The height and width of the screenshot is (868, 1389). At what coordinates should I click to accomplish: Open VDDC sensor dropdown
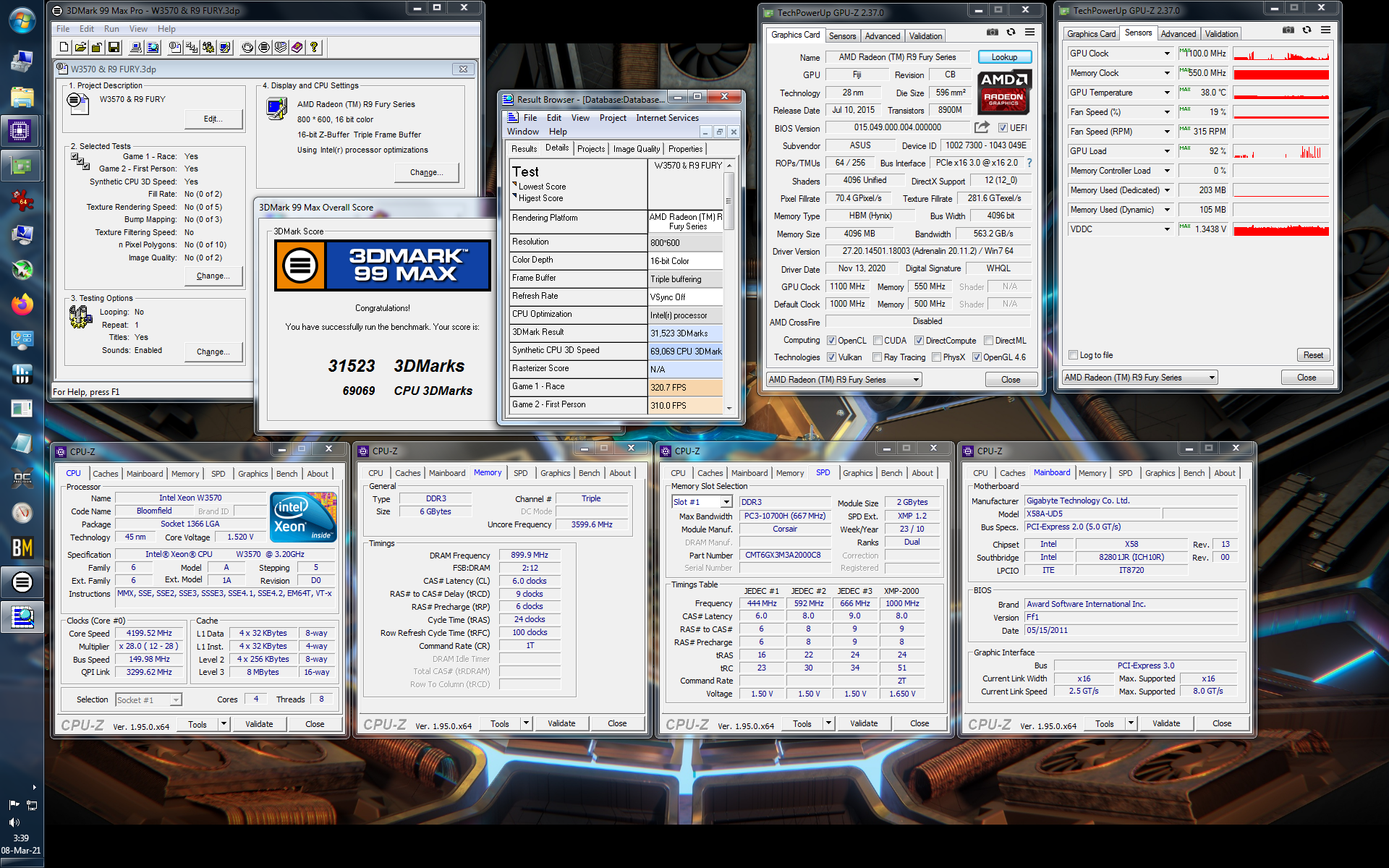click(1167, 229)
